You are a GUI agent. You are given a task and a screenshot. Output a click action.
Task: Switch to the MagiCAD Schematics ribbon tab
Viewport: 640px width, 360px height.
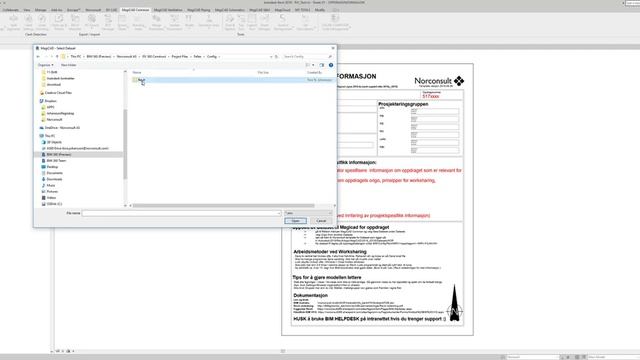pos(230,10)
